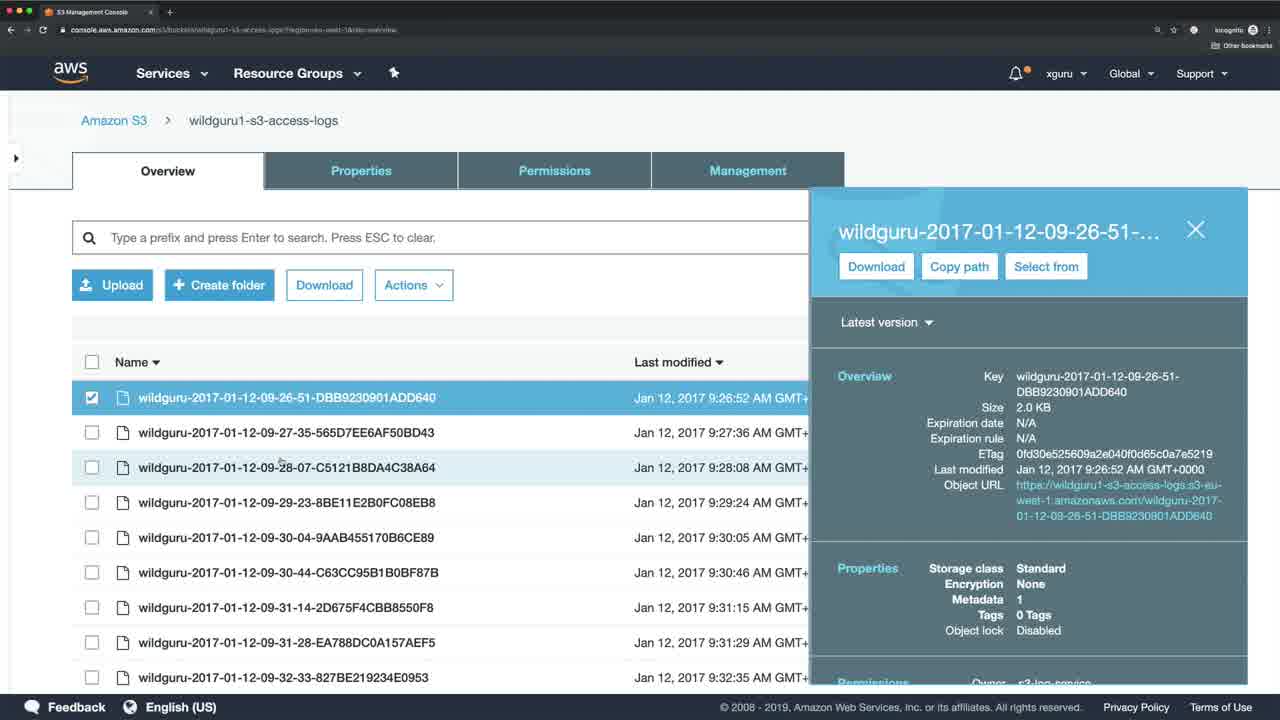Image resolution: width=1280 pixels, height=720 pixels.
Task: Check the 09-28-07-C5121B8DA4C38A64 object checkbox
Action: tap(92, 468)
